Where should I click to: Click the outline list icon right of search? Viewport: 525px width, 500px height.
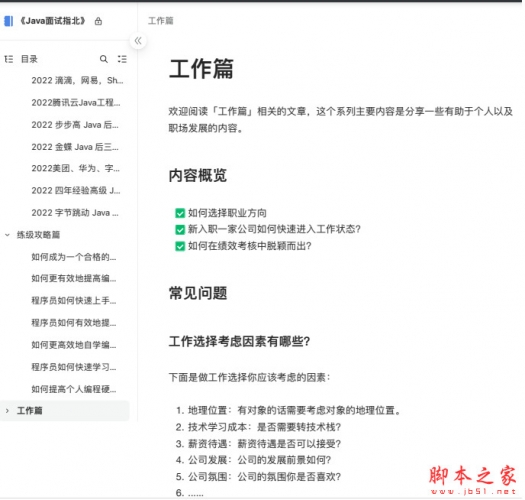[x=122, y=59]
